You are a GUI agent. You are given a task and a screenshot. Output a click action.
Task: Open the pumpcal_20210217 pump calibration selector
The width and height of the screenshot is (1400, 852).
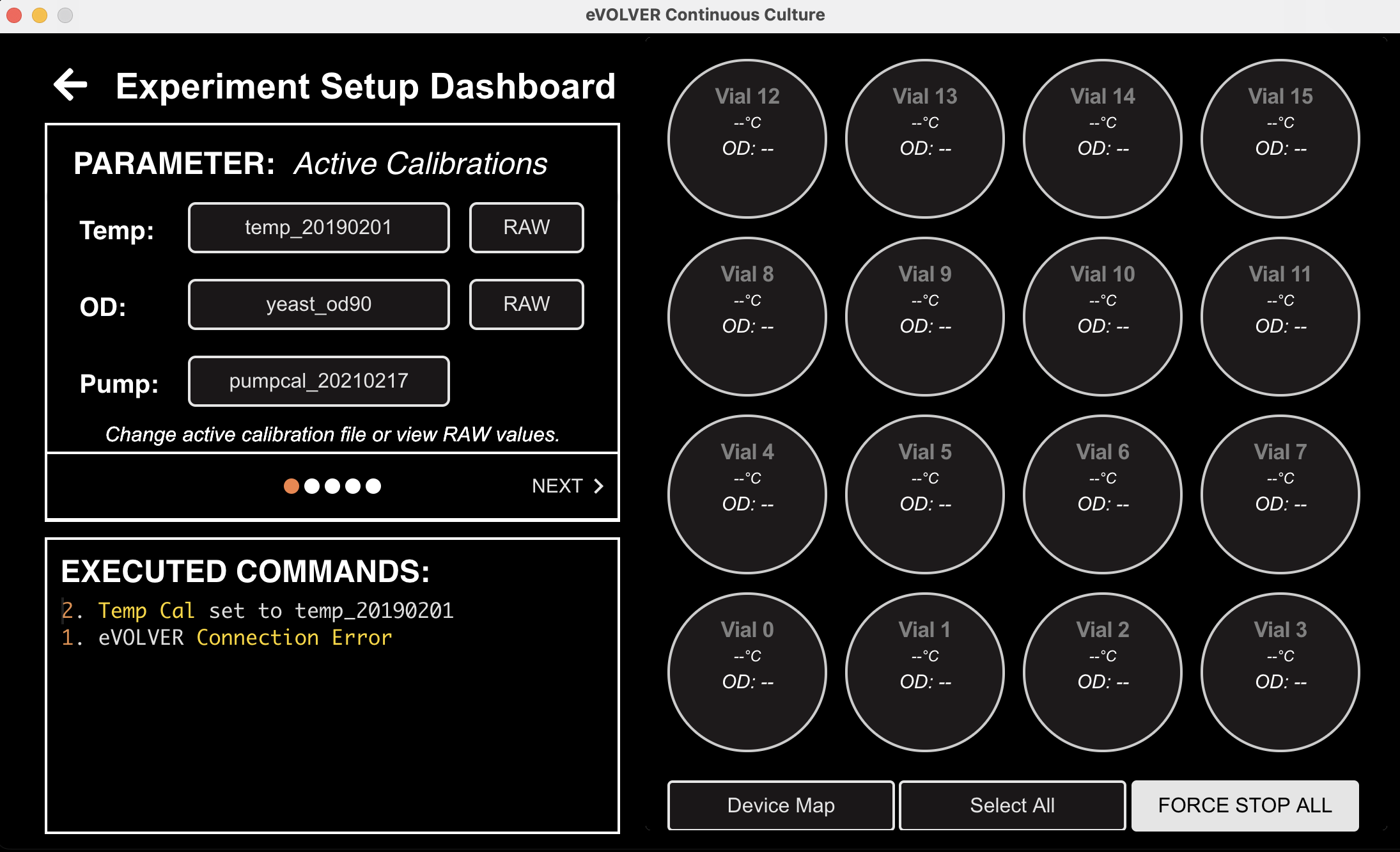[319, 381]
